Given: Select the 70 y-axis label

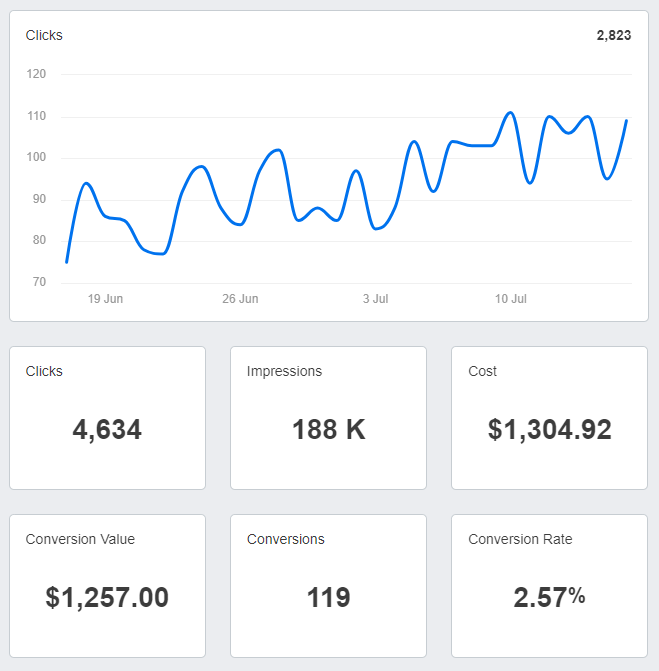Looking at the screenshot, I should point(40,283).
